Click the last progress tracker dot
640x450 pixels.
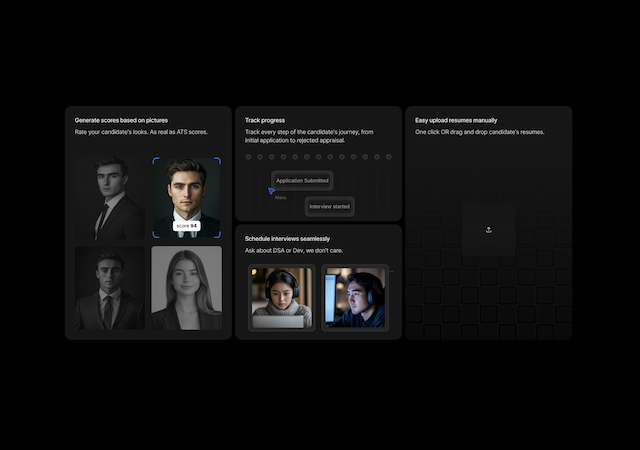(x=389, y=157)
